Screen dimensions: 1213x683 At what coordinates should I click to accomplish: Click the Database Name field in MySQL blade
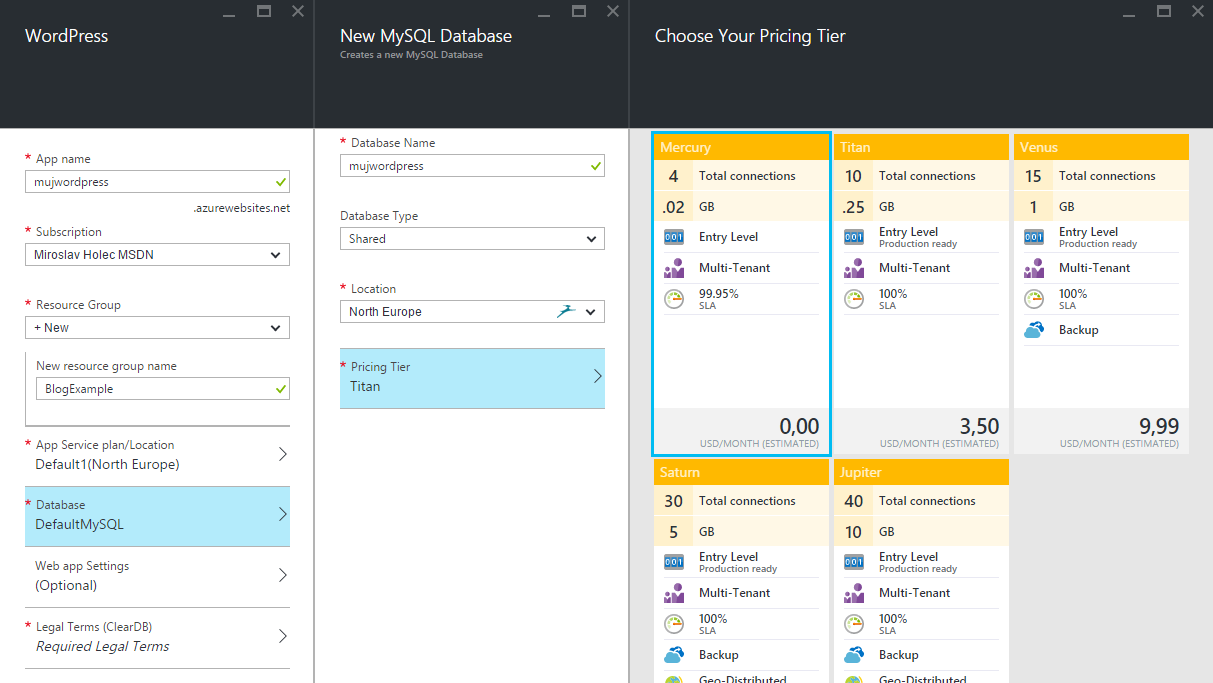click(x=472, y=166)
